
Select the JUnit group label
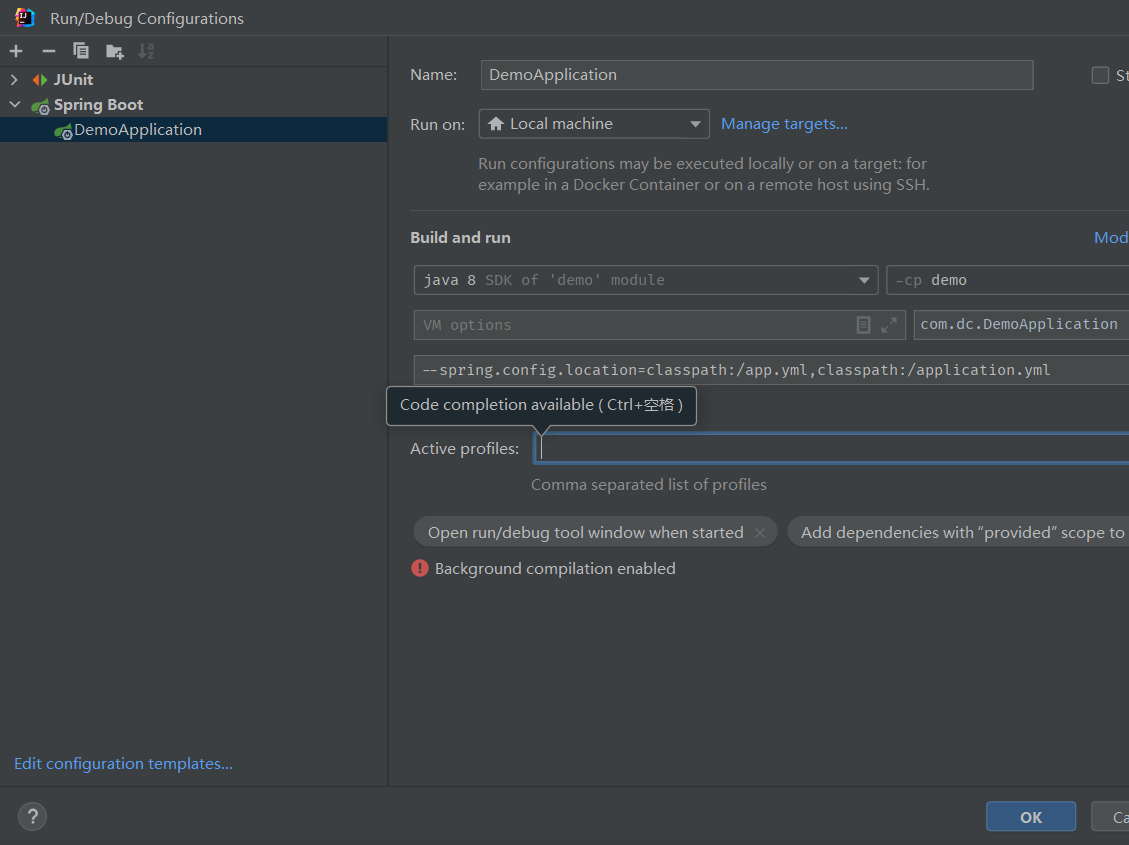click(x=73, y=80)
